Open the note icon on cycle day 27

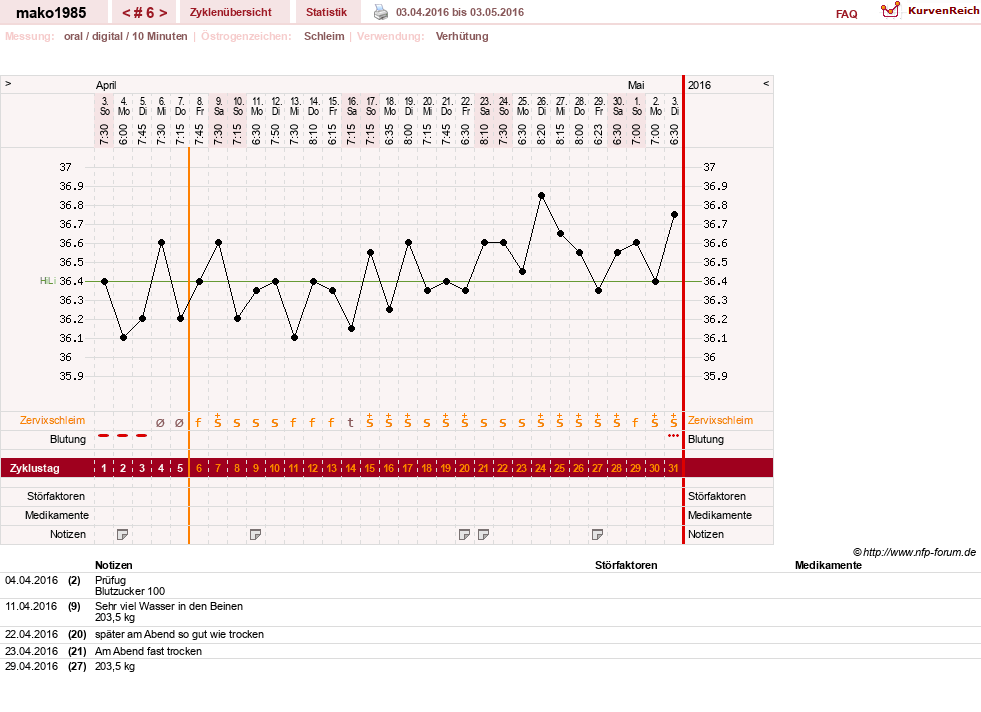coord(597,534)
